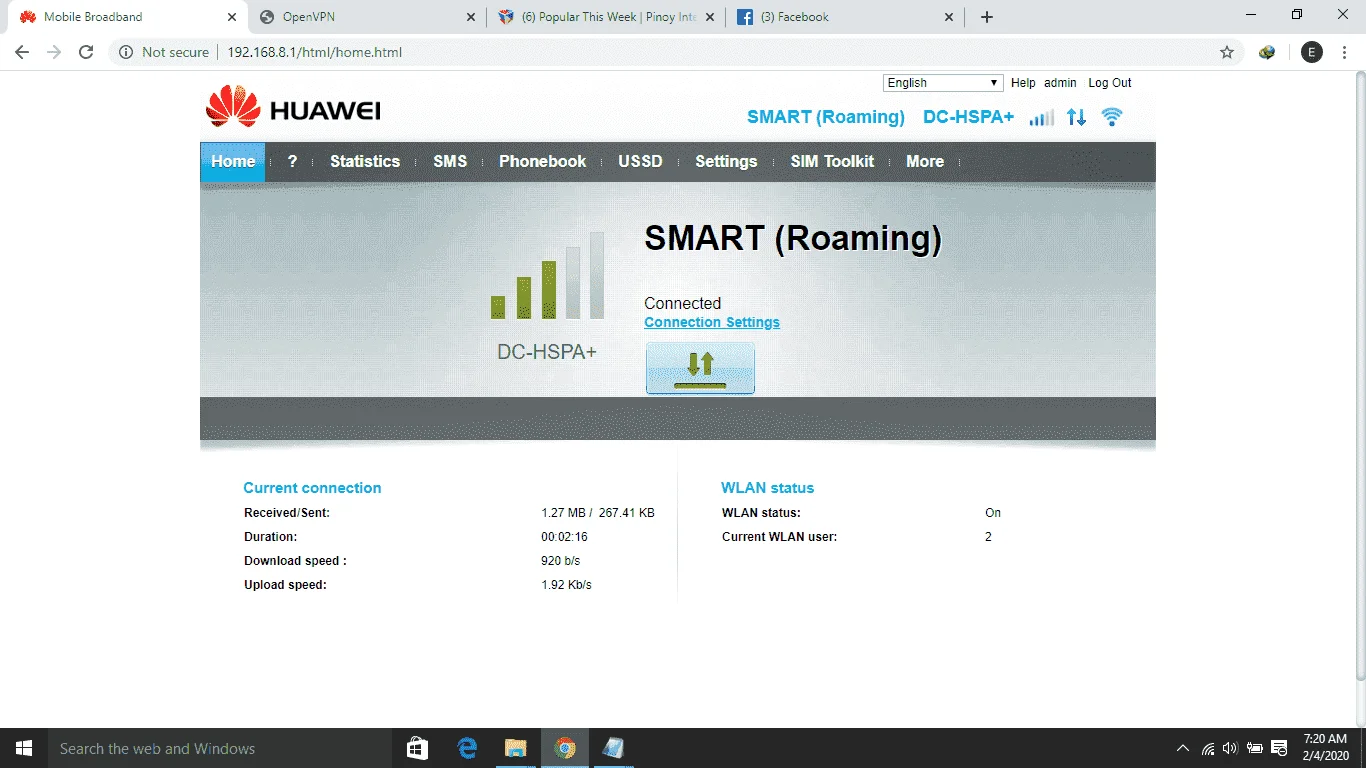Open the Chrome three-dot menu
Viewport: 1366px width, 768px height.
(x=1345, y=52)
